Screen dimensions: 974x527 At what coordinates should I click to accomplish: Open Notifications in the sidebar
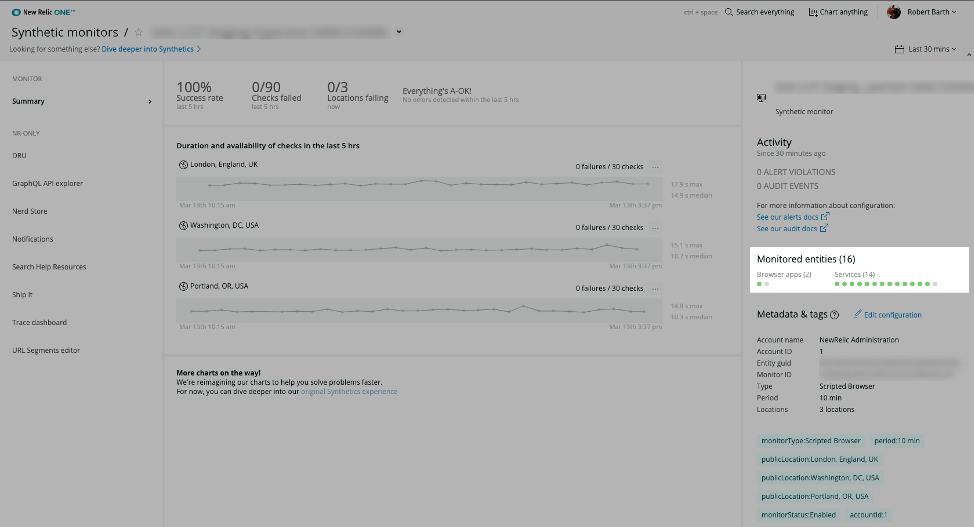(33, 239)
